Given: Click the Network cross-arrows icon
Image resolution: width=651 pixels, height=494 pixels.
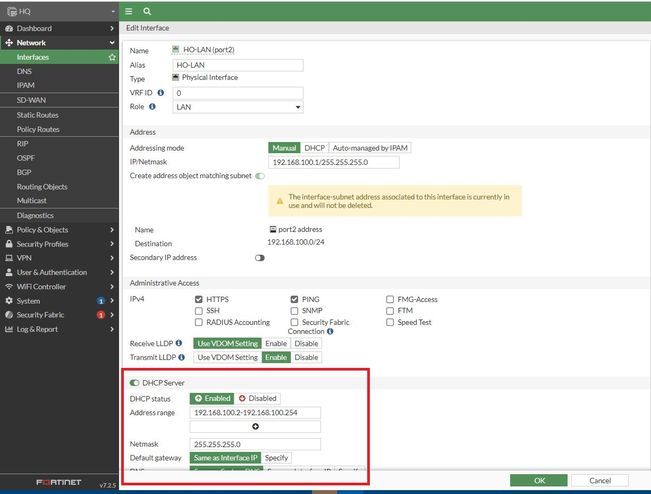Looking at the screenshot, I should [9, 42].
